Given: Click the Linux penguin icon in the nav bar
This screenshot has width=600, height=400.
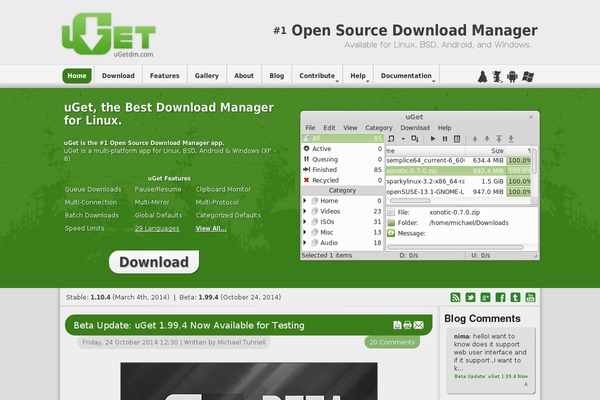Looking at the screenshot, I should click(x=483, y=77).
